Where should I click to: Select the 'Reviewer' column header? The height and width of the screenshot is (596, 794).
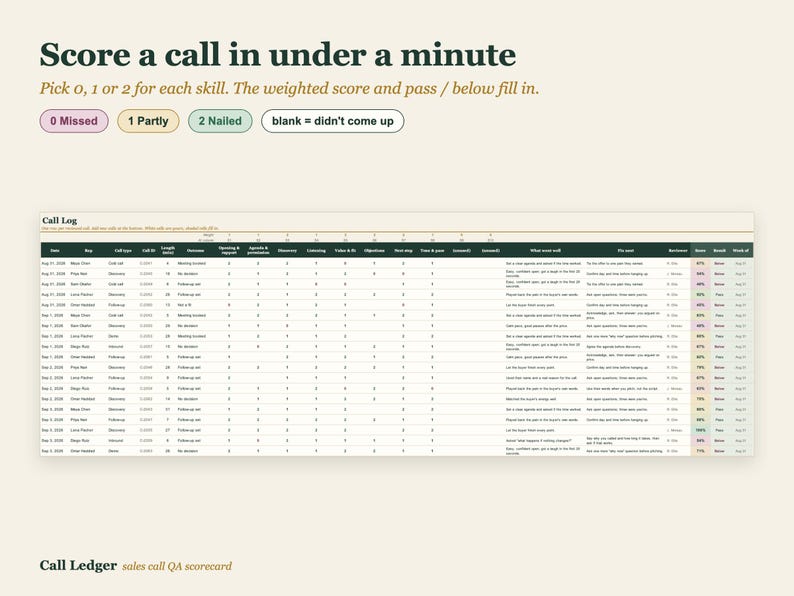[678, 250]
